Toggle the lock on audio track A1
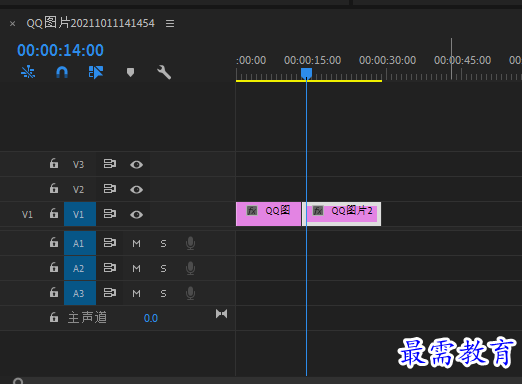This screenshot has height=384, width=522. click(x=54, y=243)
